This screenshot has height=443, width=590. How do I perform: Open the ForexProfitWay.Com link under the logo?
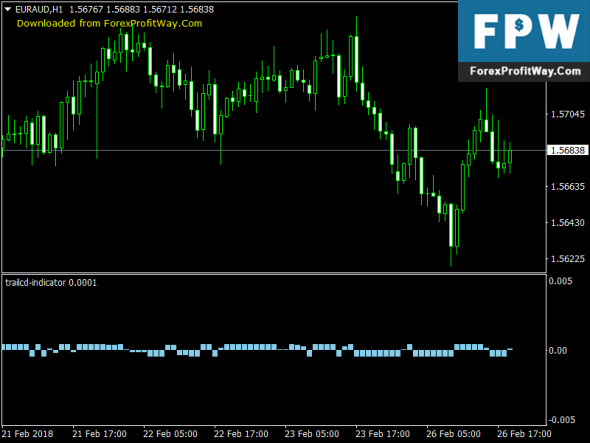point(525,71)
